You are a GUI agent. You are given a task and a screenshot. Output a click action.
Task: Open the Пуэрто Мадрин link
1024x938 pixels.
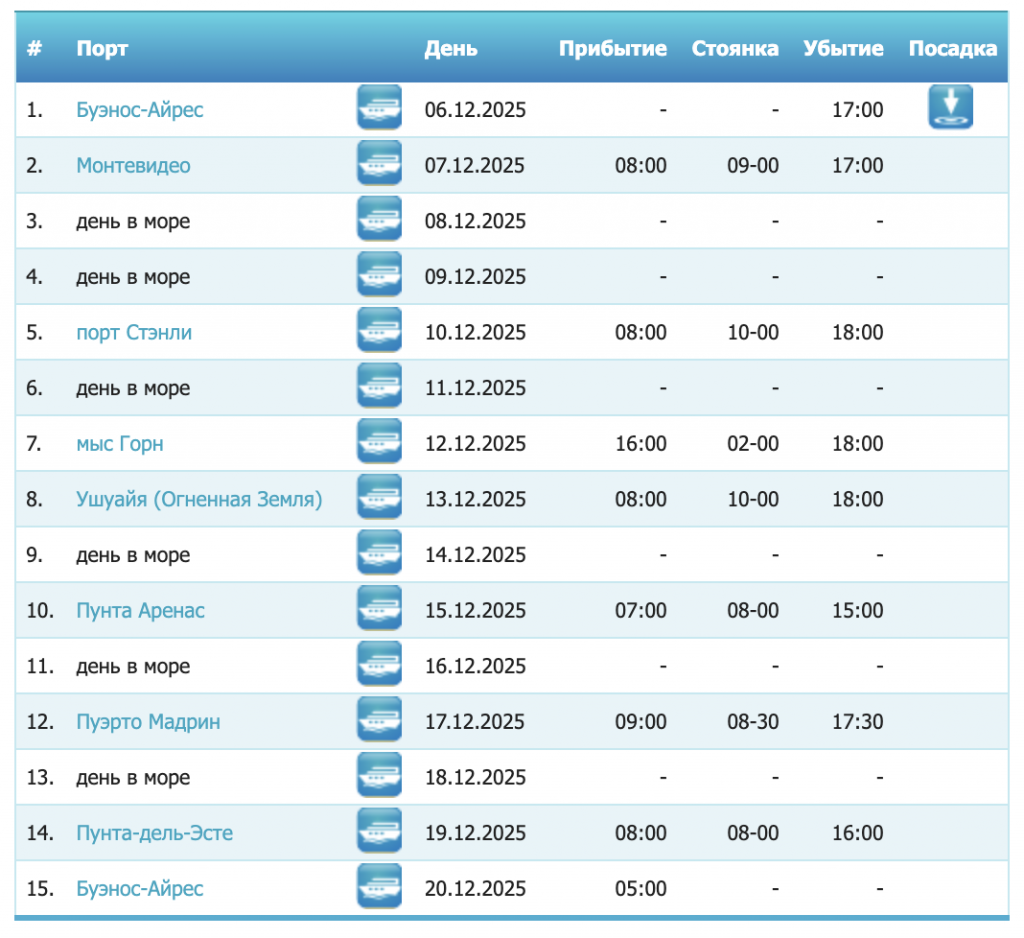(x=148, y=721)
